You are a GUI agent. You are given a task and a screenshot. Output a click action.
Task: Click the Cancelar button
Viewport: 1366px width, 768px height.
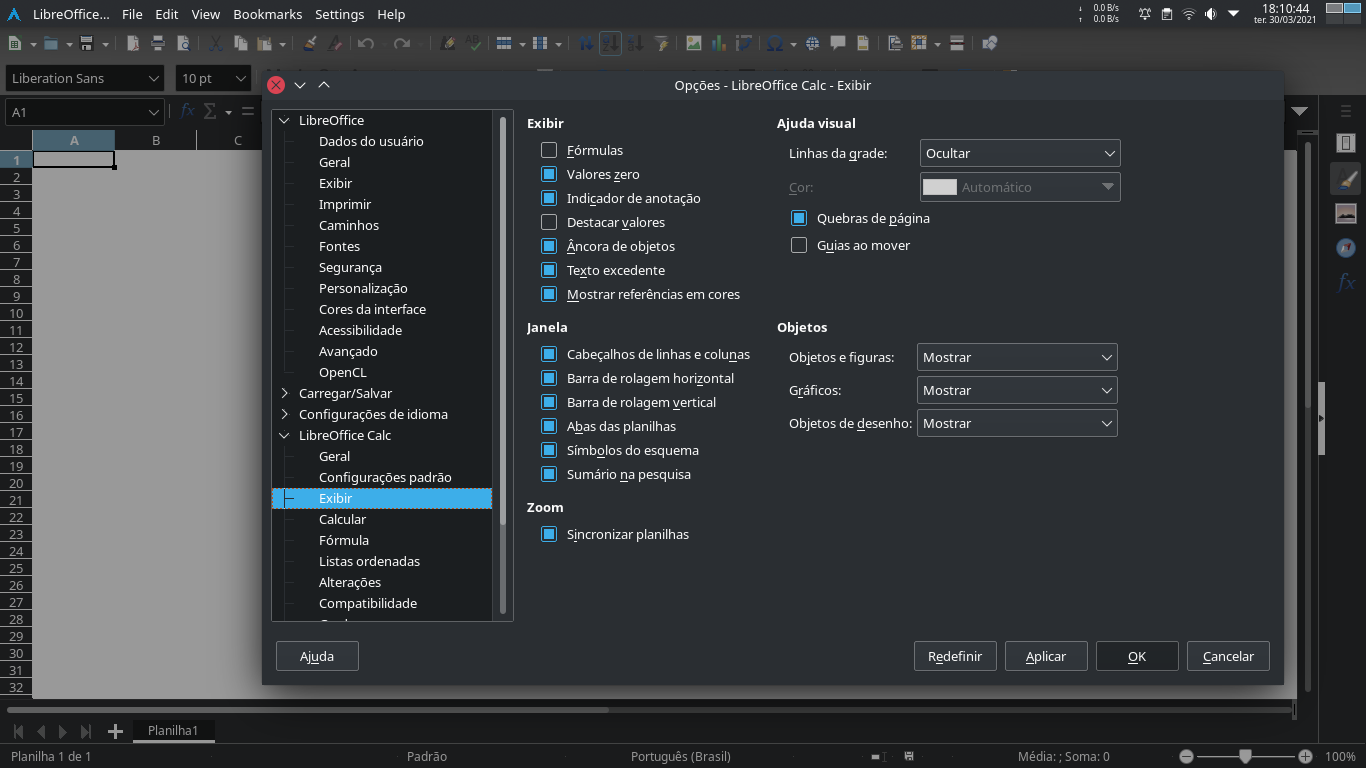[1228, 656]
